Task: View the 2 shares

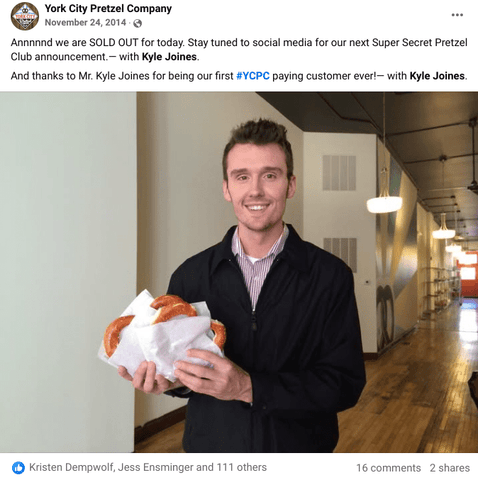Action: [x=450, y=468]
